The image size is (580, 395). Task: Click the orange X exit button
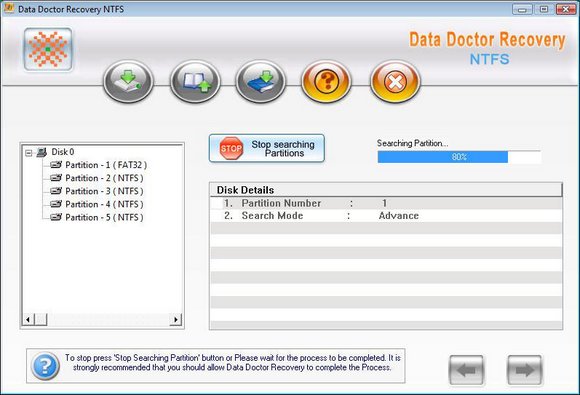pos(395,82)
